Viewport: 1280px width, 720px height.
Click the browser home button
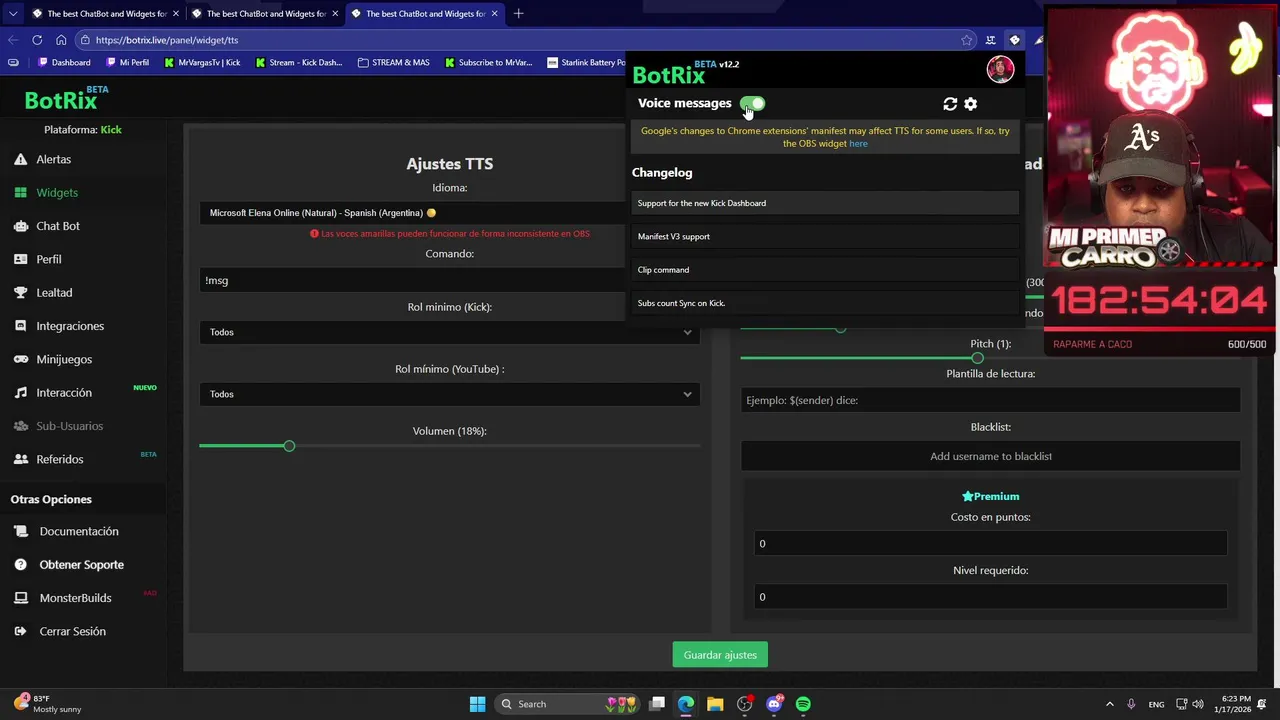[61, 40]
